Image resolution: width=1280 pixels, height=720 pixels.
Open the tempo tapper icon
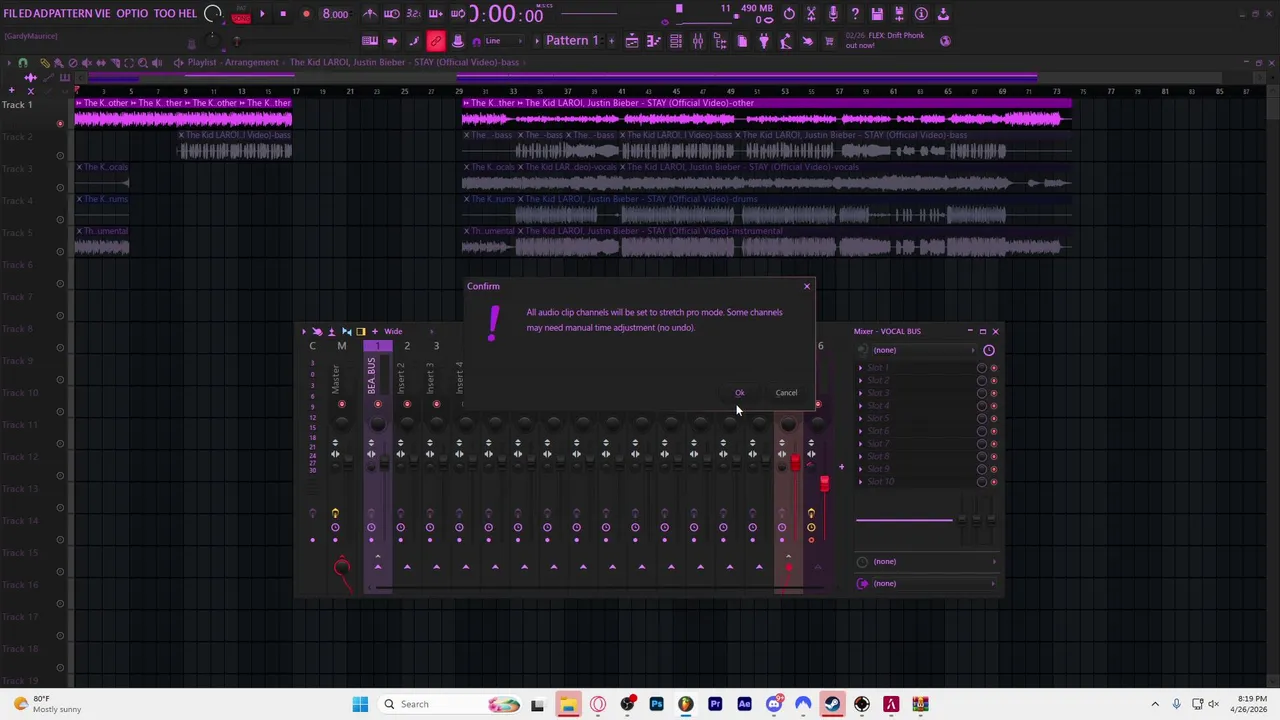pos(786,41)
